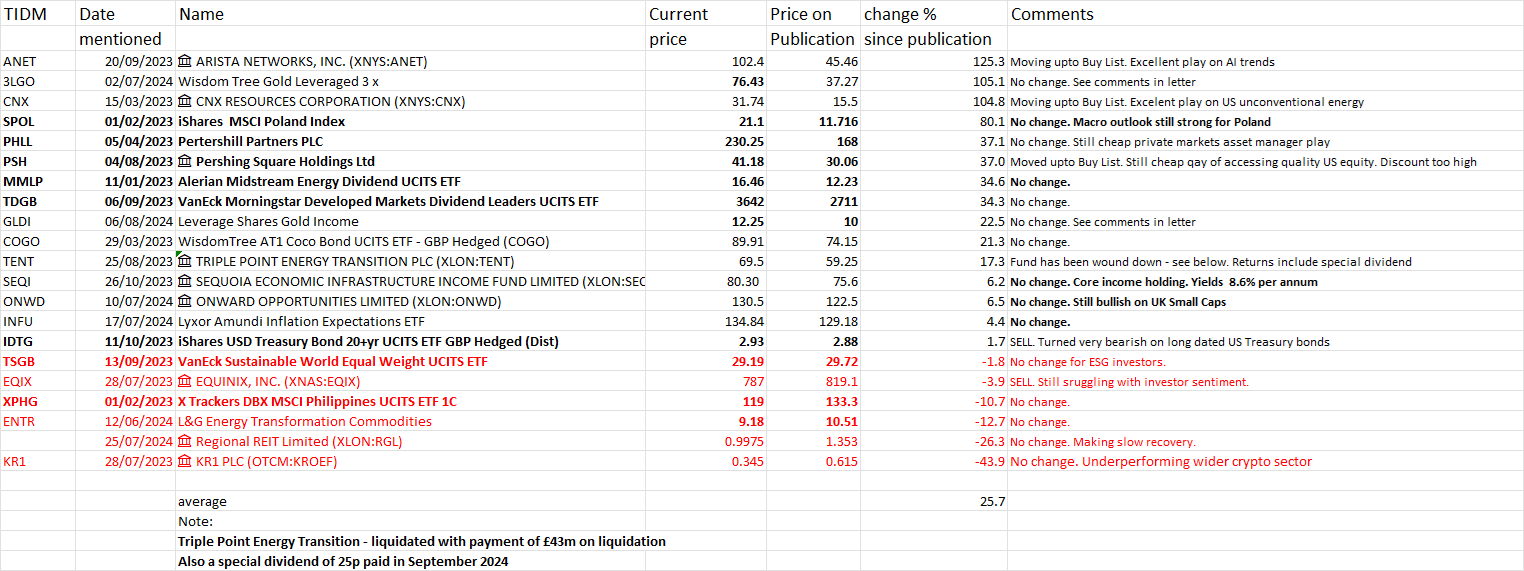
Task: Select 'Alerian Midstream Energy Dividend UCITS ETF' cell
Action: tap(411, 182)
